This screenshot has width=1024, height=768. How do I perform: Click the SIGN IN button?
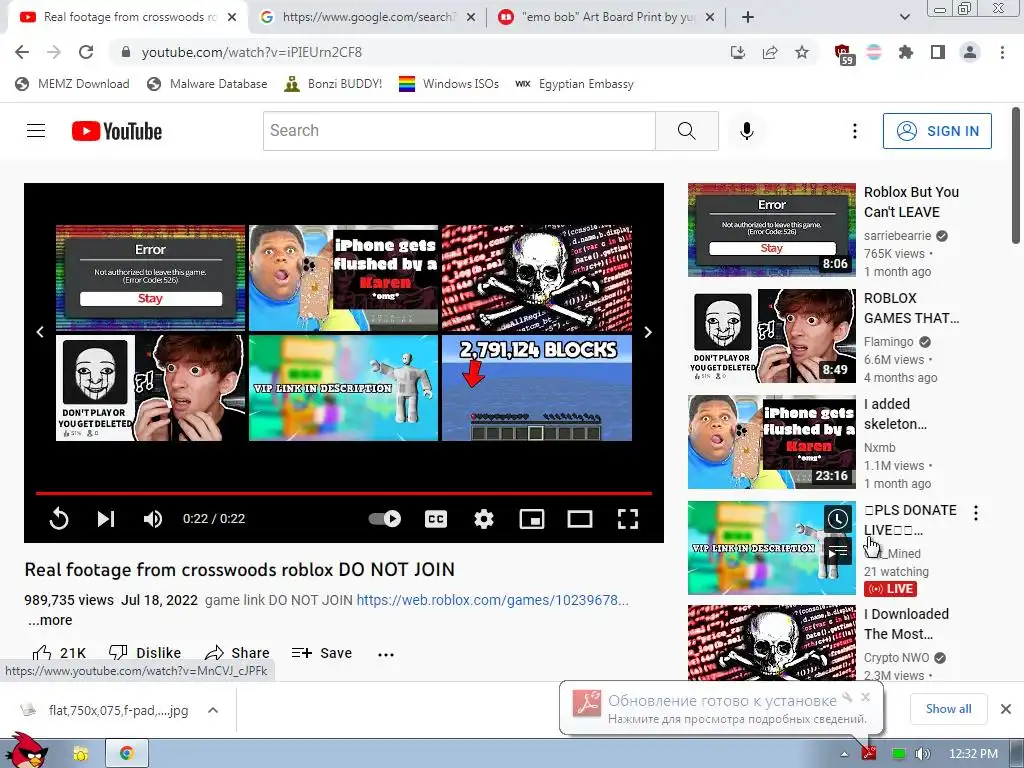937,131
